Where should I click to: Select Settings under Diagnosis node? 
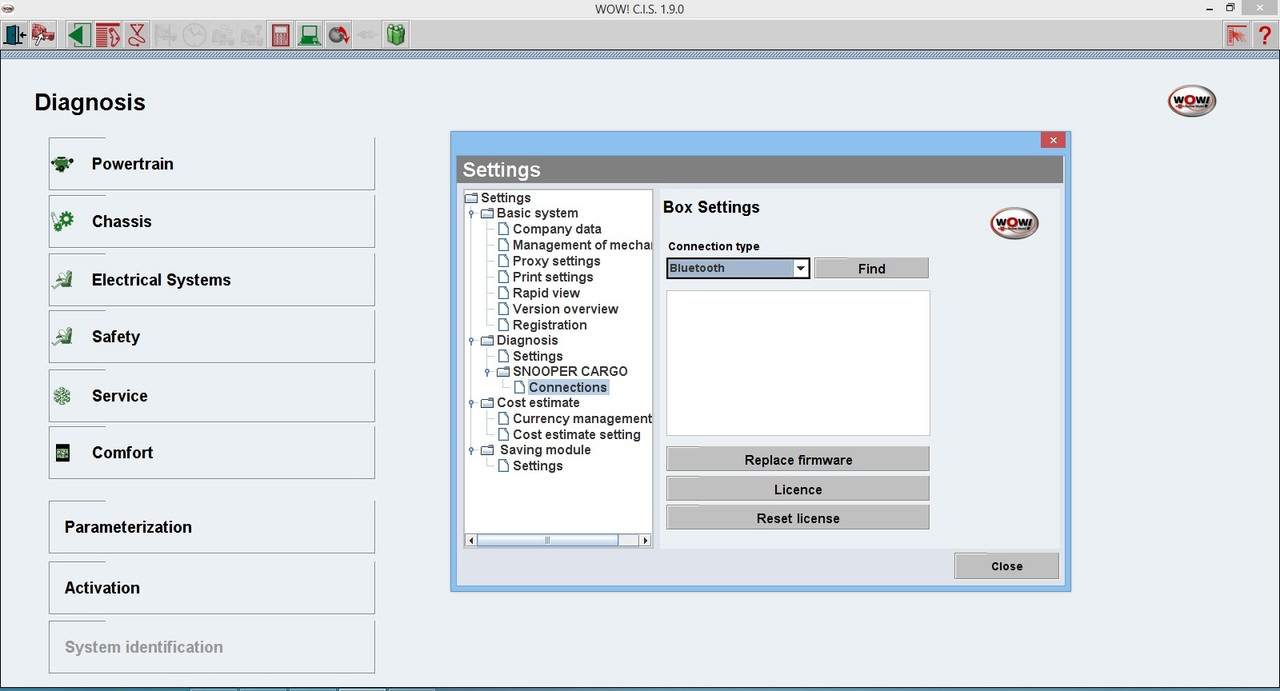[x=537, y=356]
